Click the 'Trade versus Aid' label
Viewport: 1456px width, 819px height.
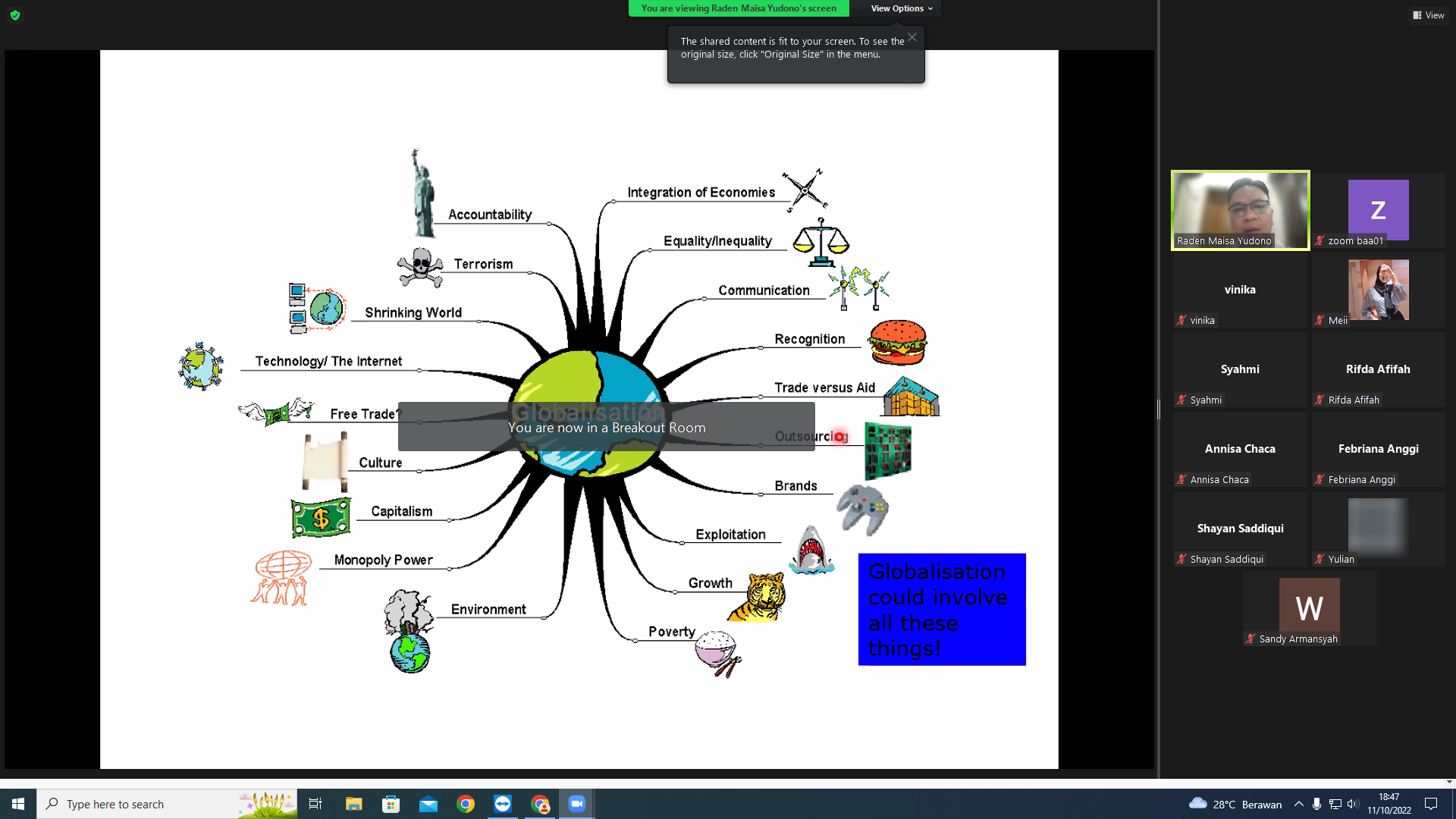click(825, 388)
